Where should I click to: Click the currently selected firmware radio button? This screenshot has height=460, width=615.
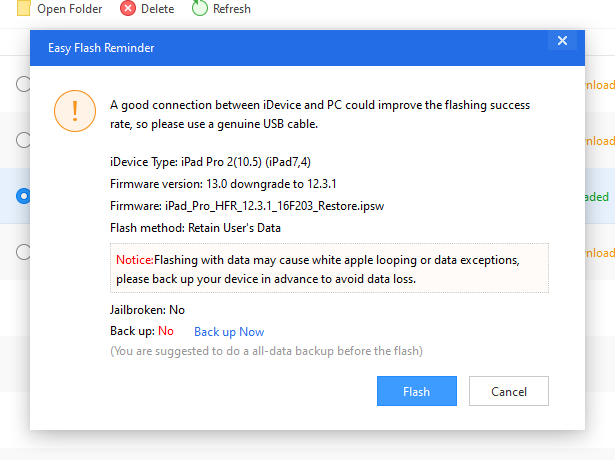(x=23, y=197)
